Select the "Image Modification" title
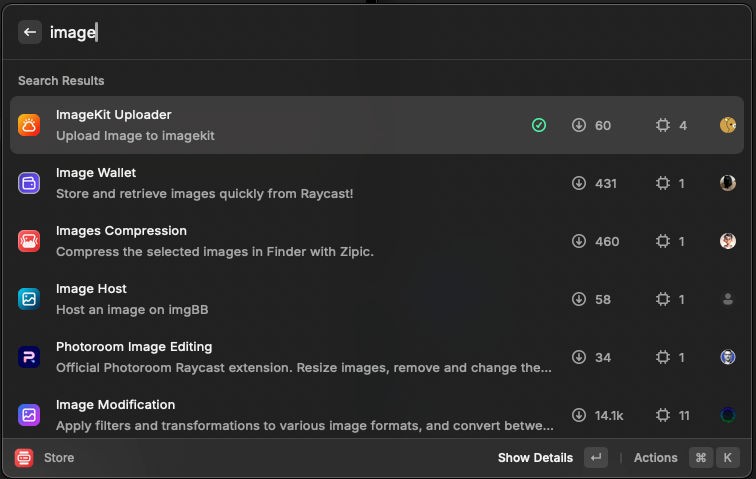Screen dimensions: 756x479 pos(116,404)
